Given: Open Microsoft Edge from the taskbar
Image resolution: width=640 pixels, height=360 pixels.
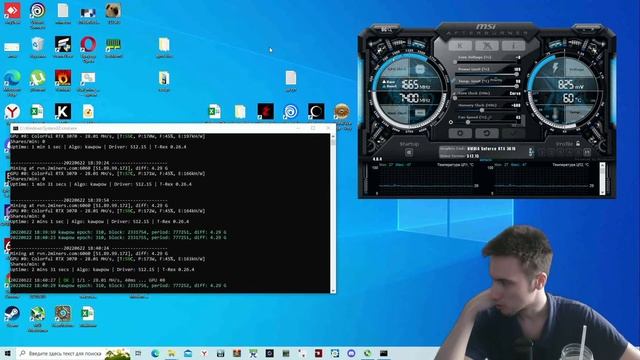Looking at the screenshot, I should point(155,353).
